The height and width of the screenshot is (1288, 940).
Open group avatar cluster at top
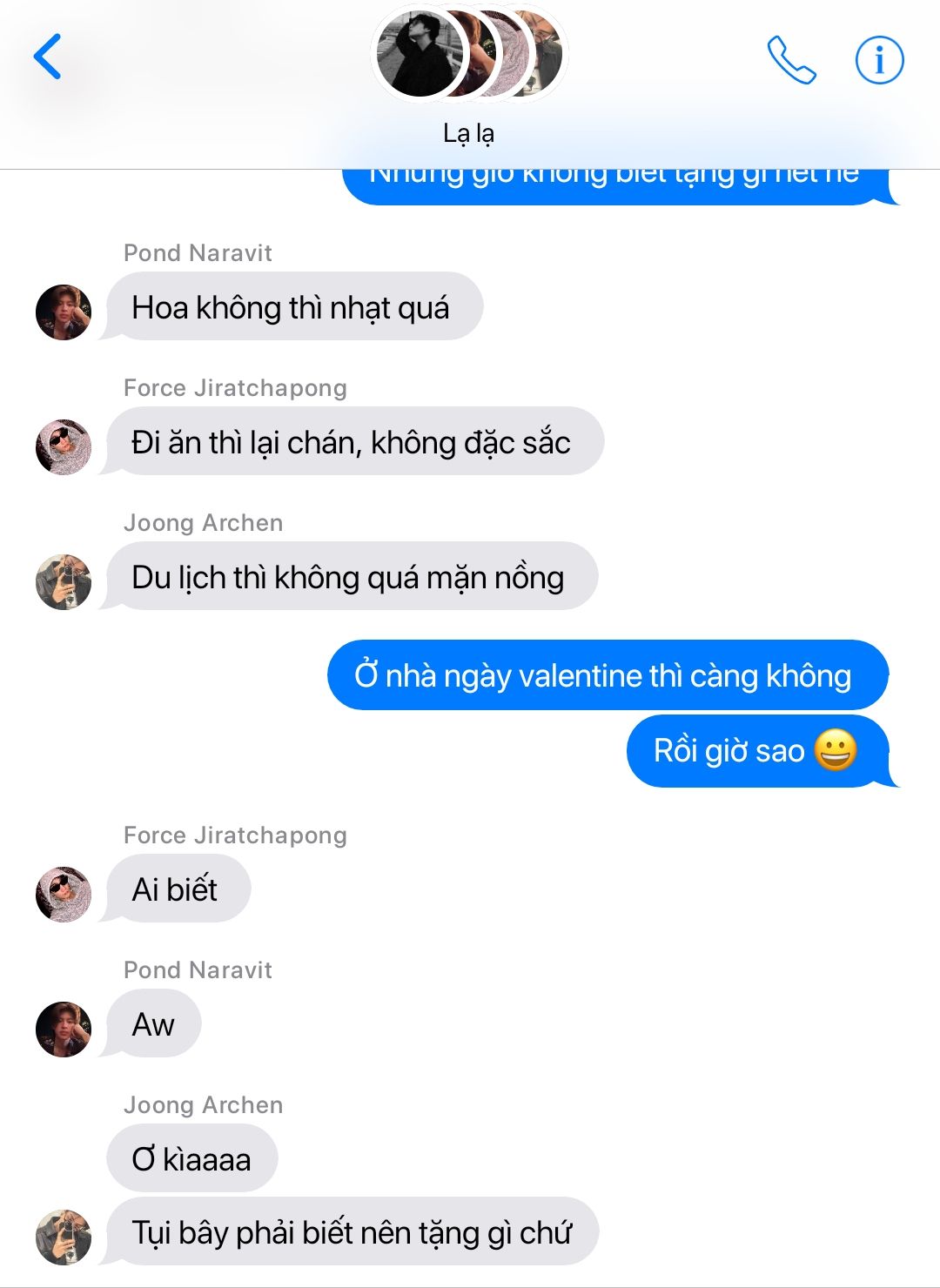[x=469, y=54]
